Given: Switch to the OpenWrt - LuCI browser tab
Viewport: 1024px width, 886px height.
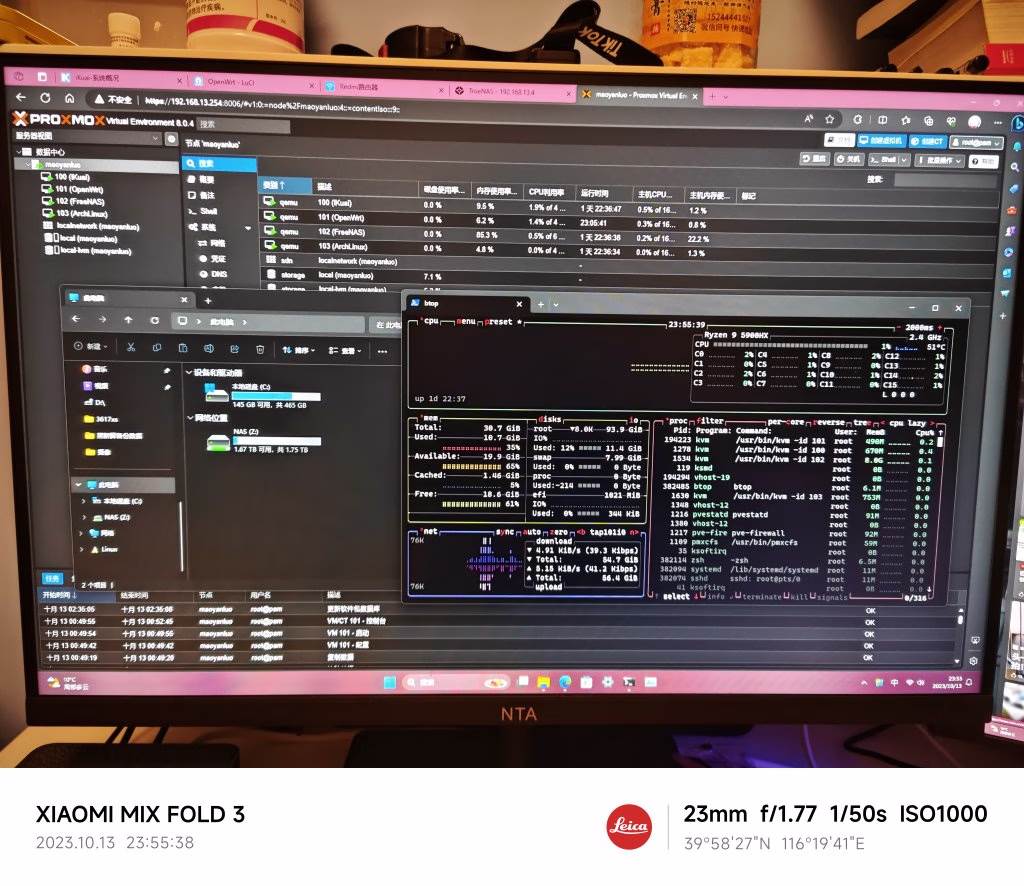Looking at the screenshot, I should [253, 82].
